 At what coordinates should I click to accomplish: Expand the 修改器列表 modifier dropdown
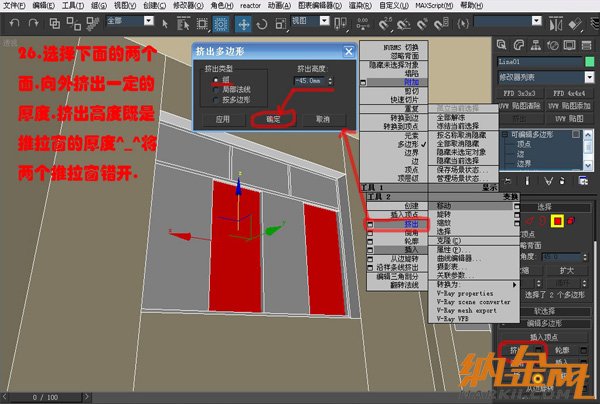pos(589,78)
